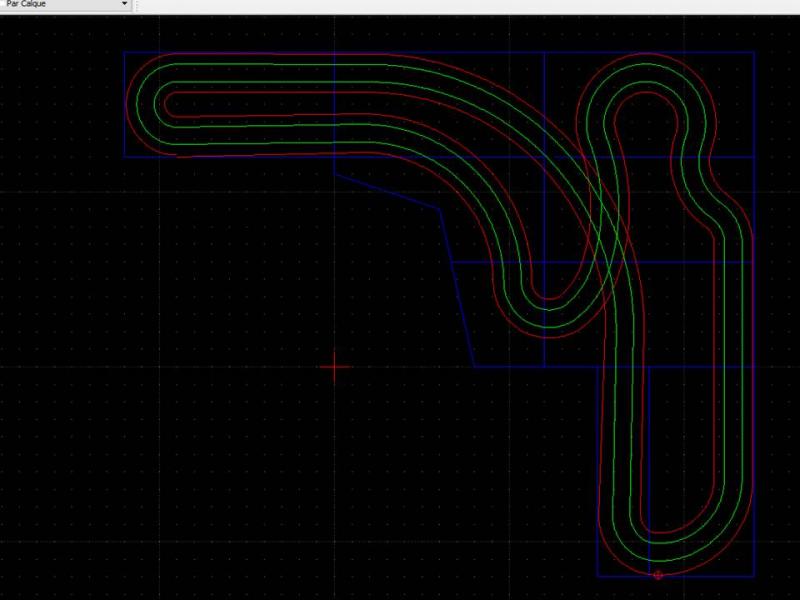Click the leftmost tip of the red outer hairpin

127,104
